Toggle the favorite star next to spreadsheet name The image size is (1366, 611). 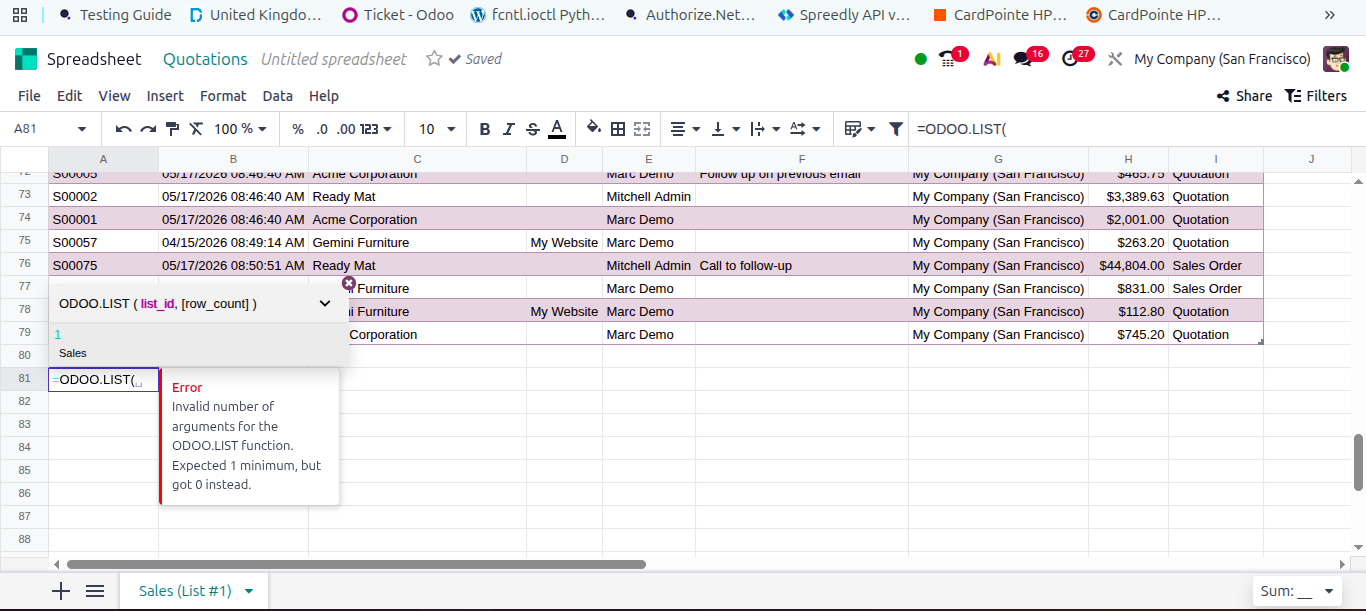point(434,59)
